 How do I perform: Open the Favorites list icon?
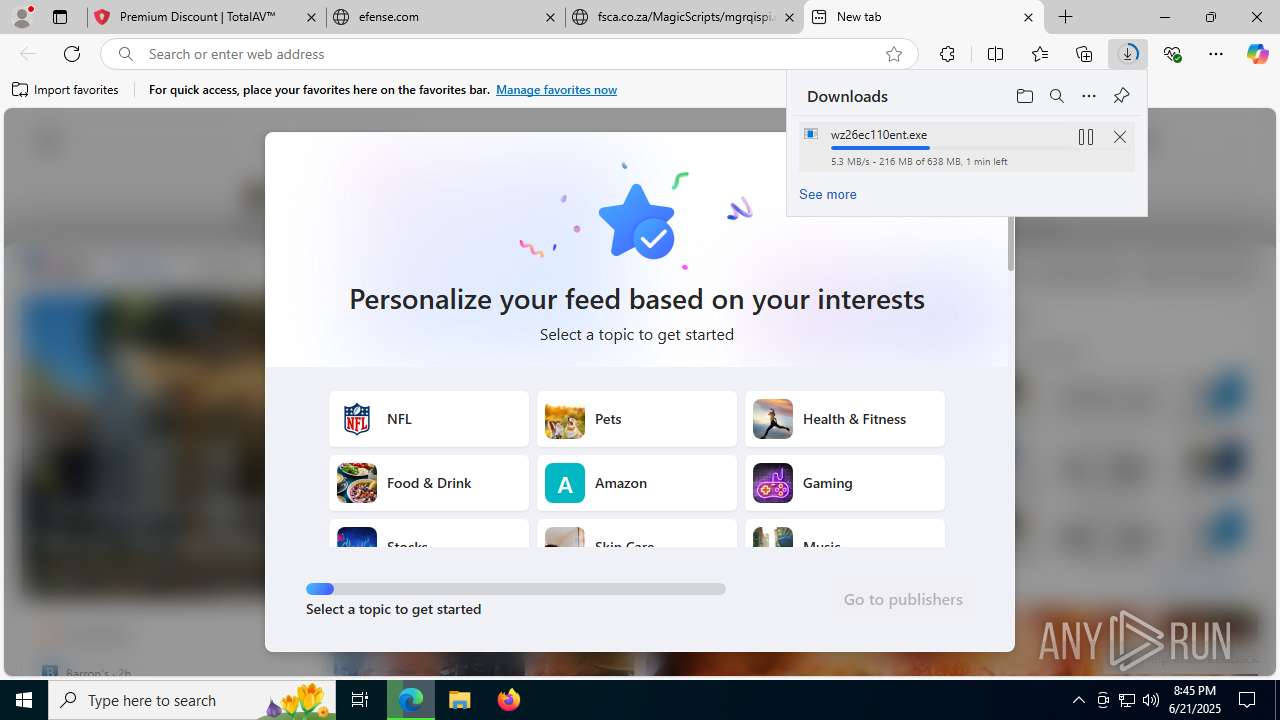point(1040,54)
